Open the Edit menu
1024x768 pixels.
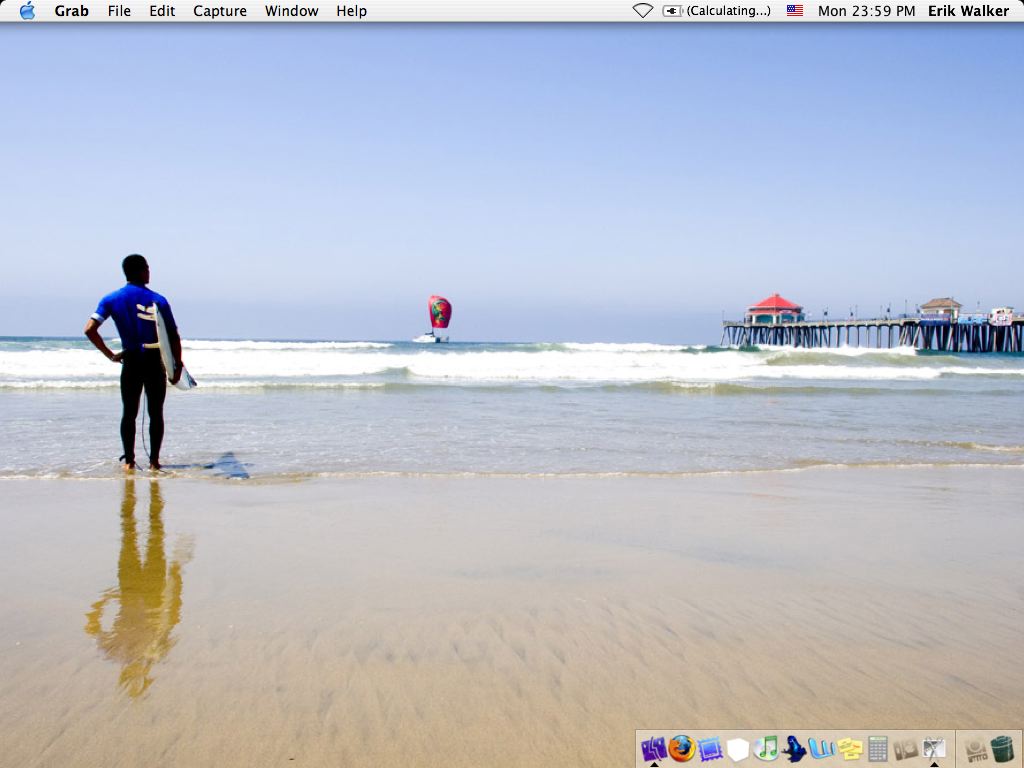pyautogui.click(x=162, y=10)
